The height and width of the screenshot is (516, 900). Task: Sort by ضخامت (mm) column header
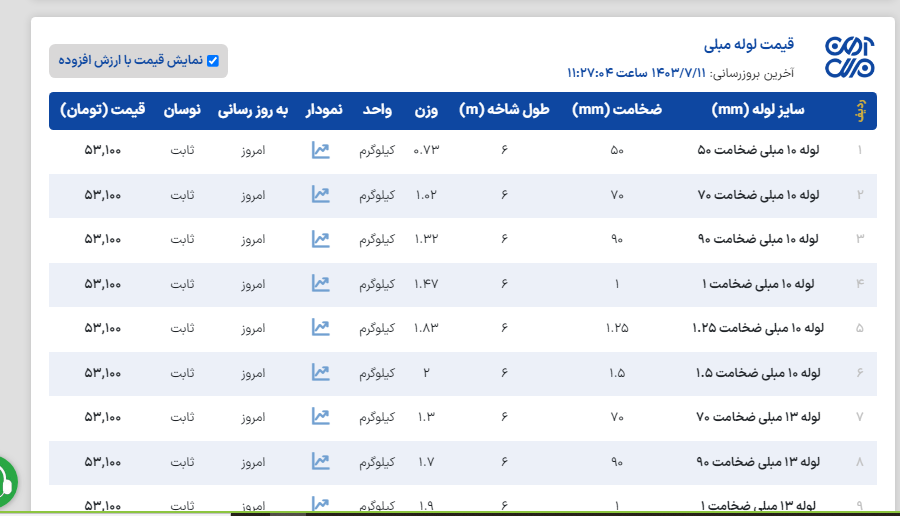[617, 110]
